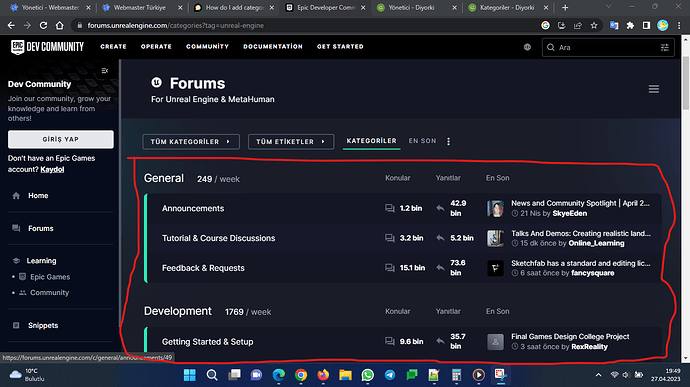The image size is (690, 387).
Task: Open search filter options icon
Action: pos(664,48)
